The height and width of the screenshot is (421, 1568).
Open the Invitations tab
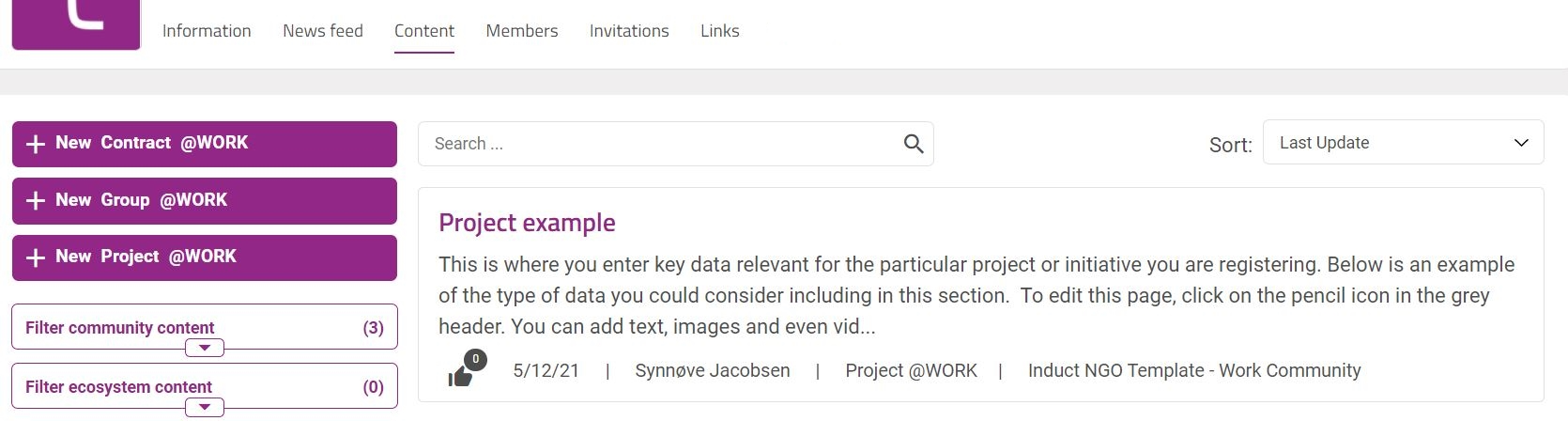629,31
